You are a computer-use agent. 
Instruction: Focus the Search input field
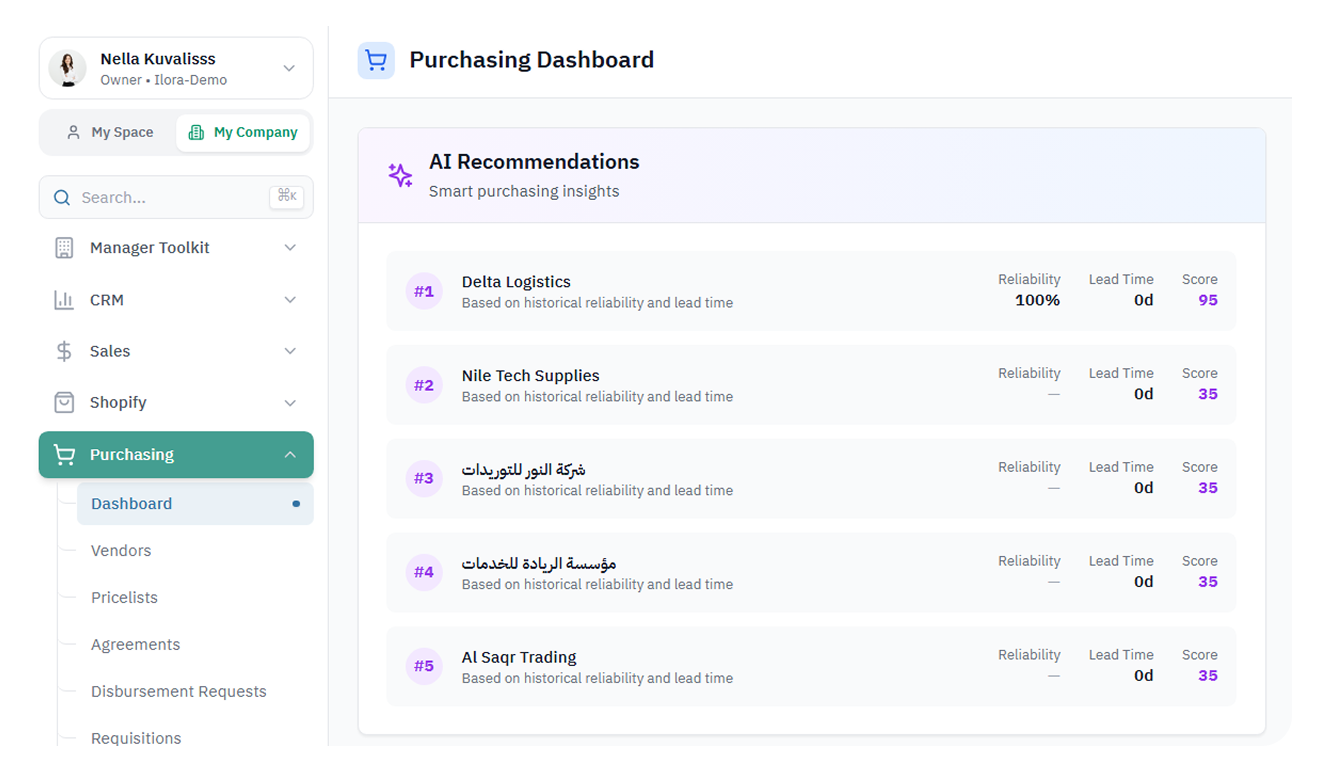[x=176, y=197]
